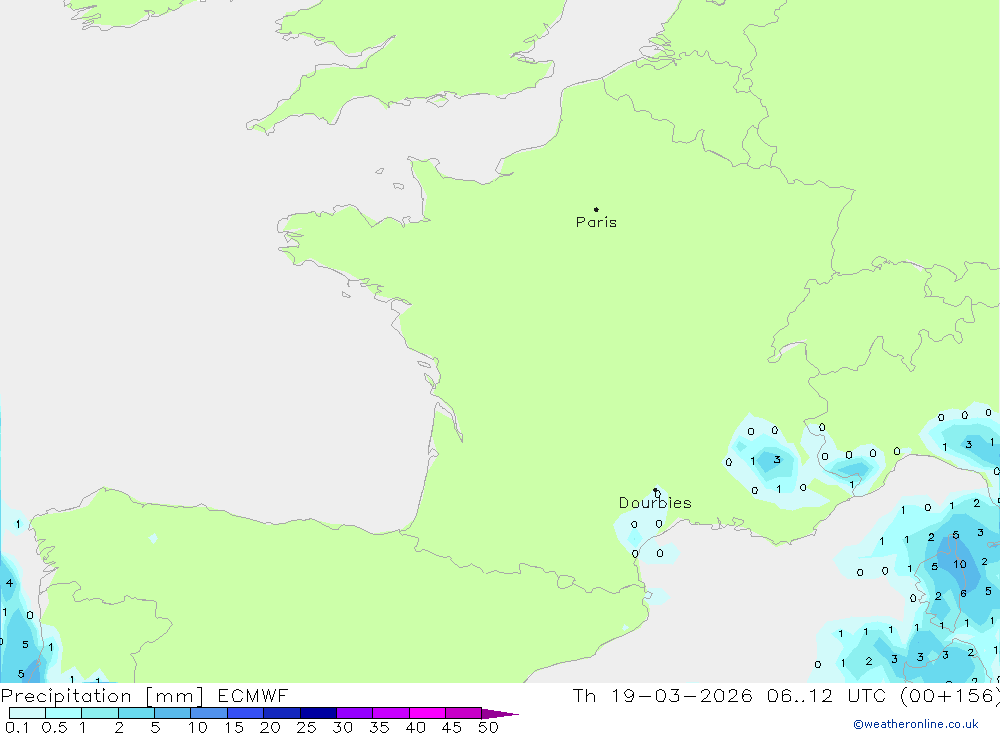Click the legend scale label "20"
The width and height of the screenshot is (1000, 733).
(270, 727)
